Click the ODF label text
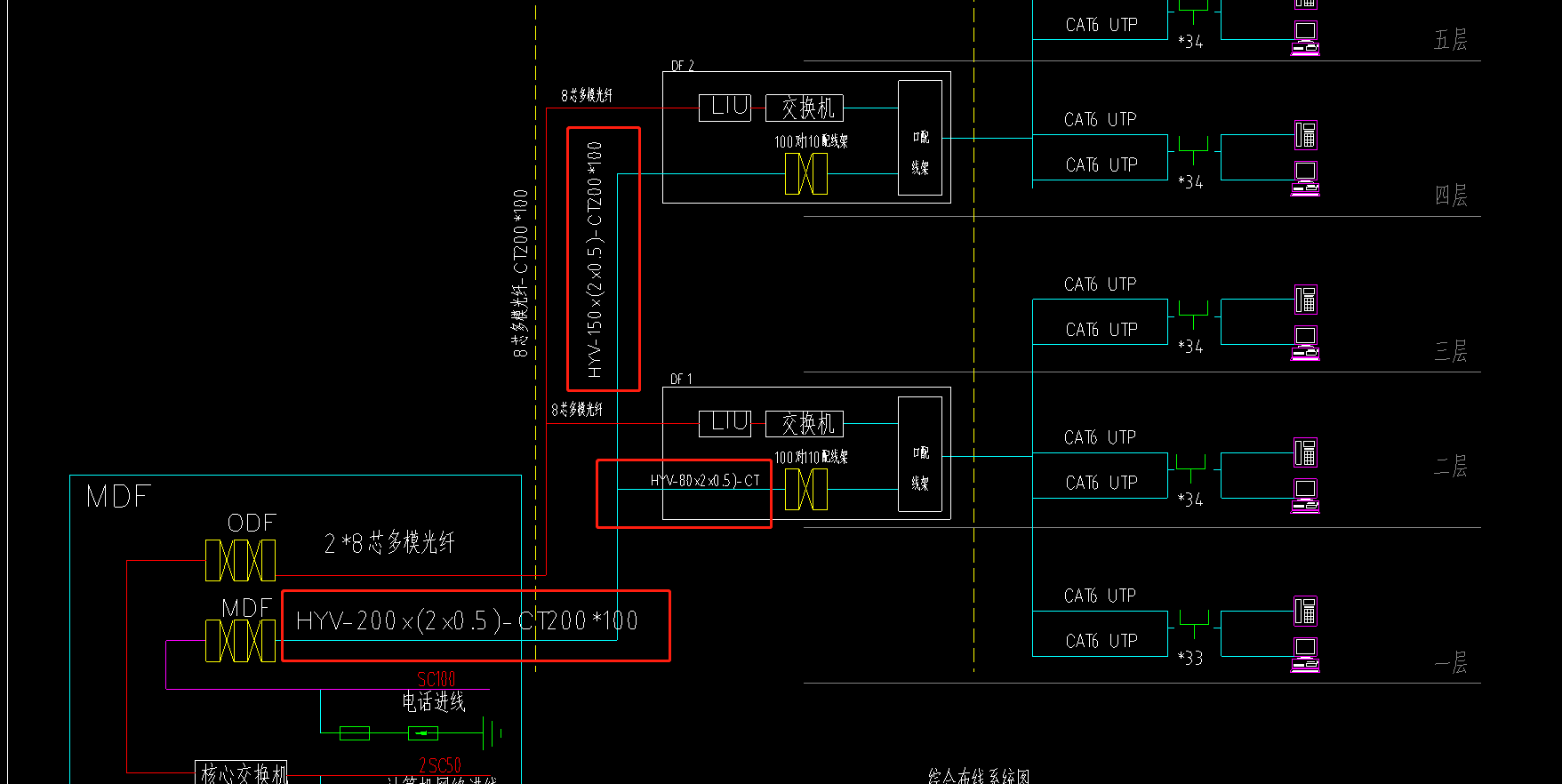Screen dimensions: 1562x784 coord(252,523)
